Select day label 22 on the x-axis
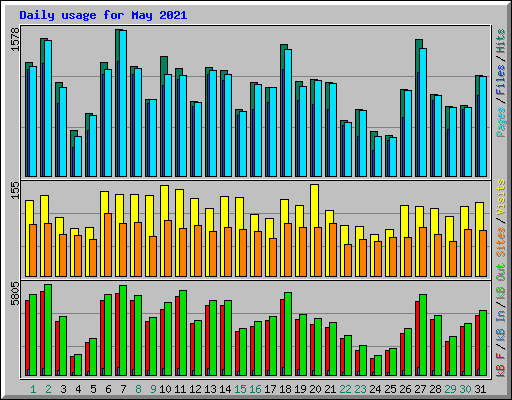The image size is (512, 400). (345, 389)
